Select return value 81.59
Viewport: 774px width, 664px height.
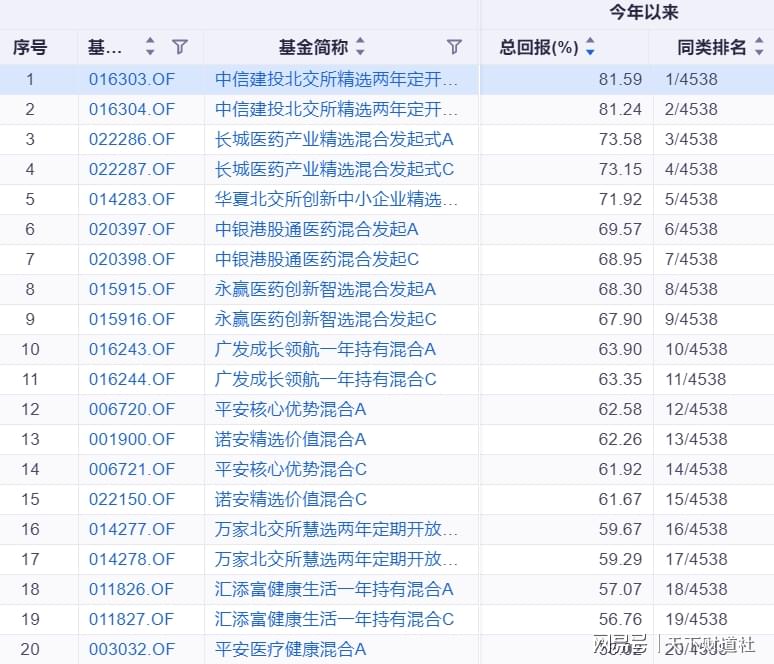[620, 79]
